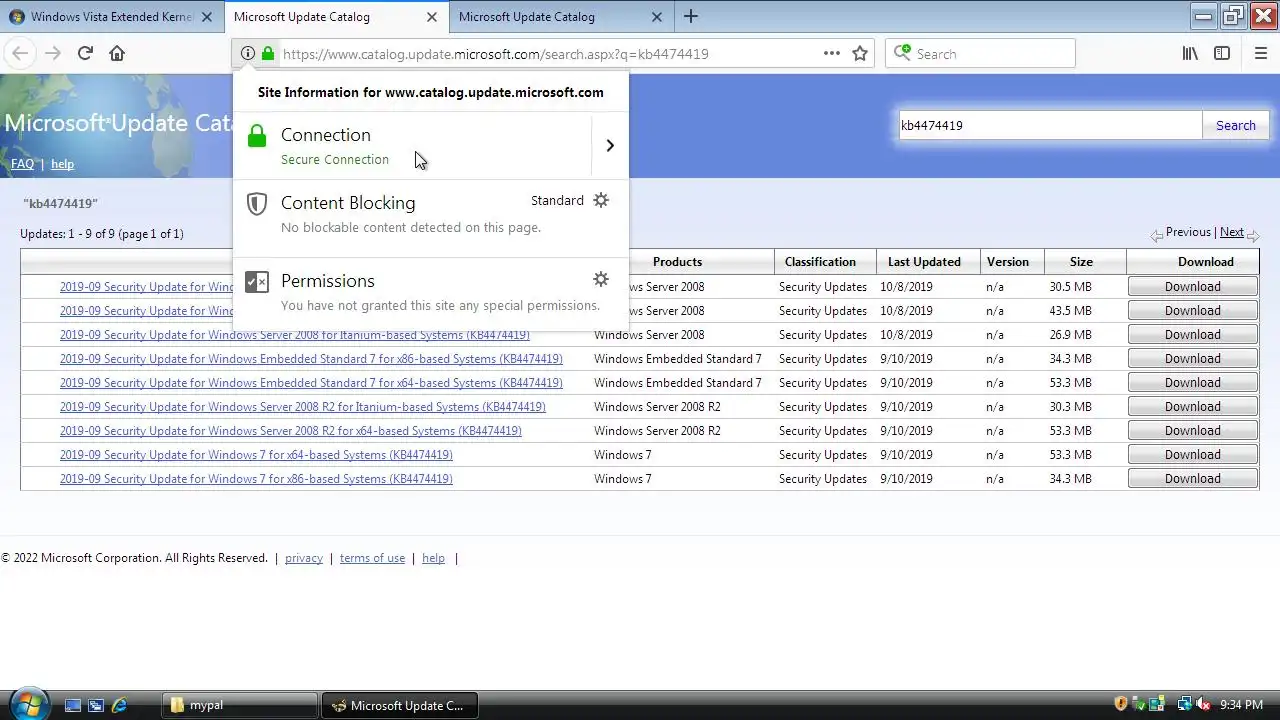
Task: Click the browser Search field
Action: (980, 54)
